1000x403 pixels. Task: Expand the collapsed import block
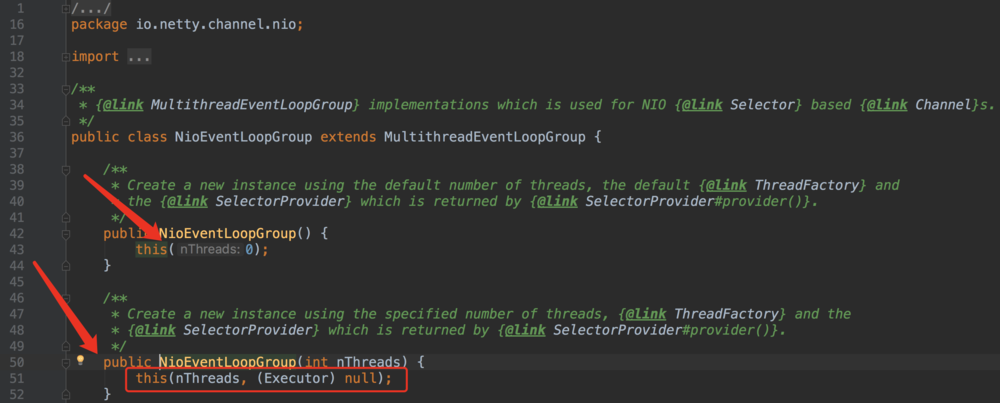64,57
